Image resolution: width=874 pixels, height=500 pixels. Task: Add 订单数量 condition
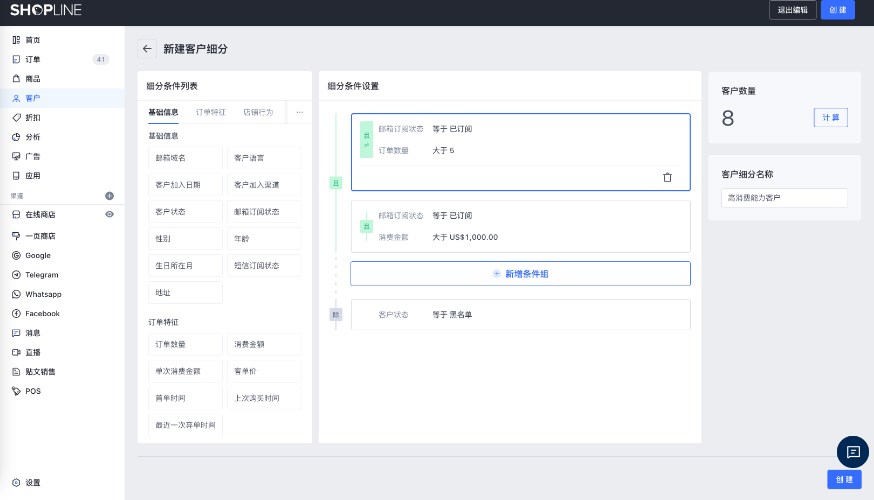186,344
